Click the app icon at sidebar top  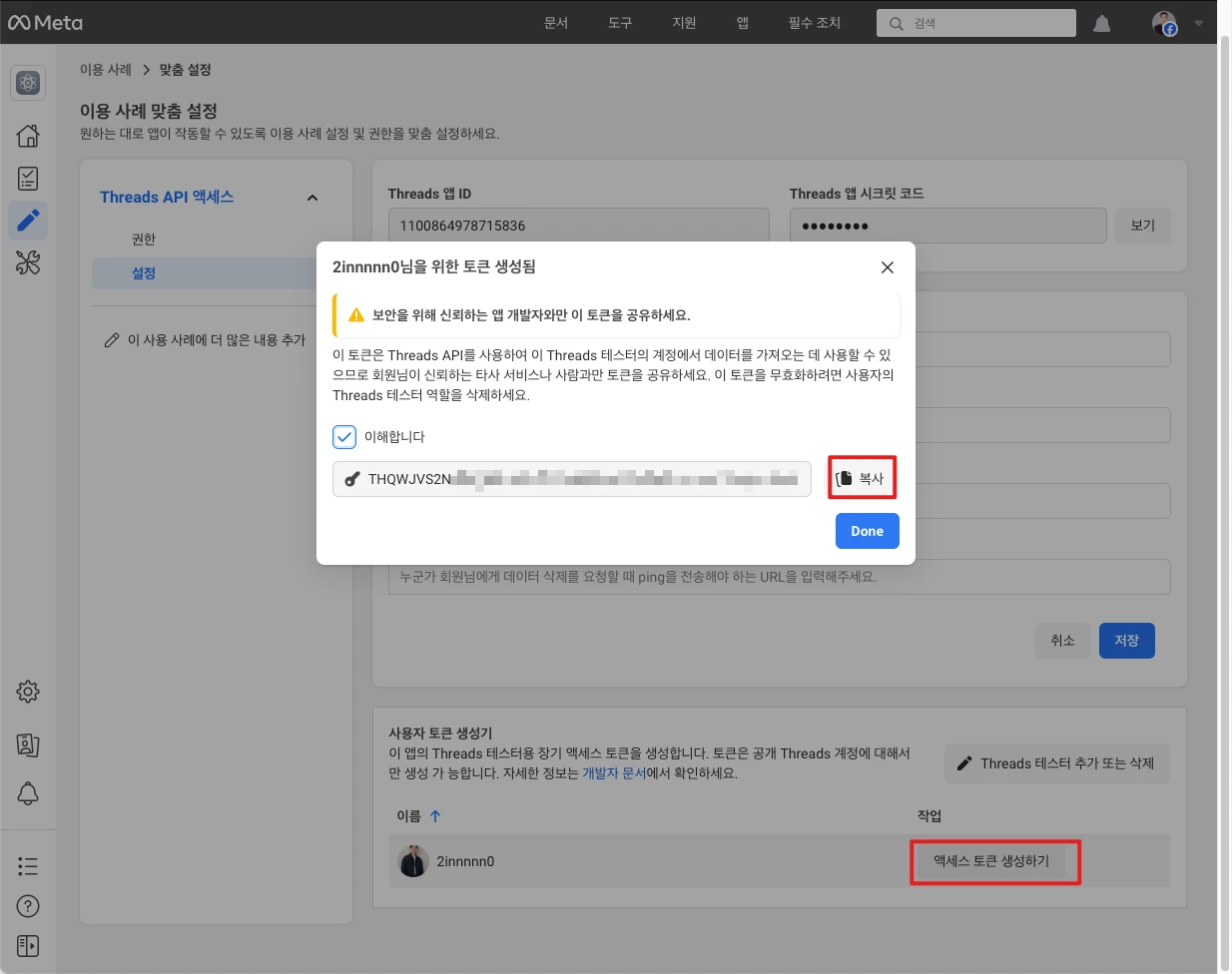click(28, 84)
